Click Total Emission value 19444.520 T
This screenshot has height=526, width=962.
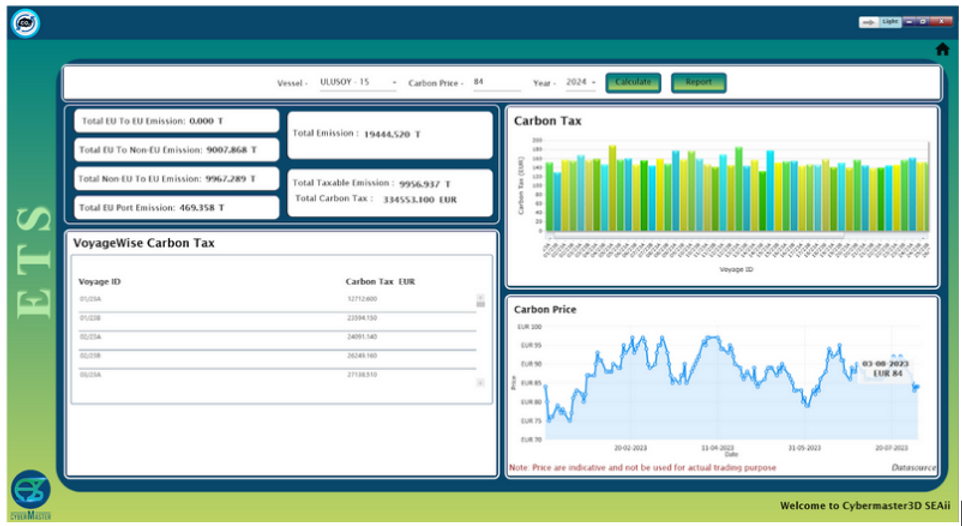point(392,134)
